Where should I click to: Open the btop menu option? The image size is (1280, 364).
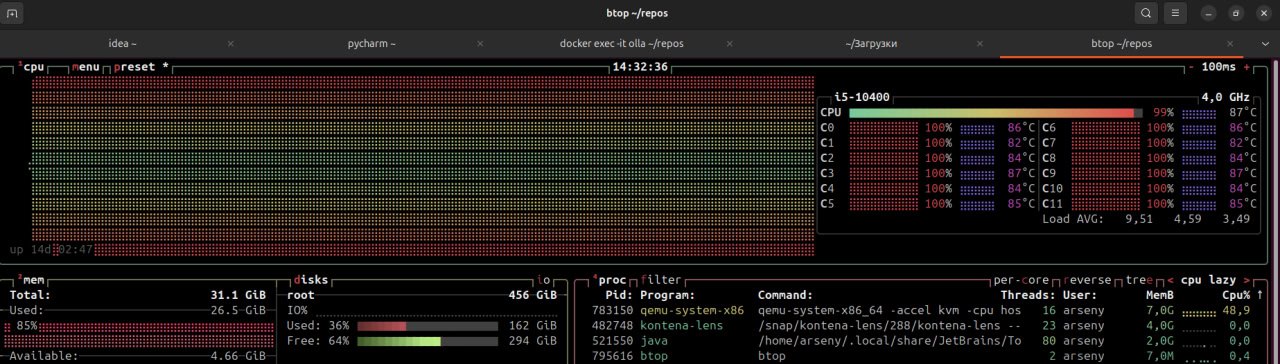(85, 67)
